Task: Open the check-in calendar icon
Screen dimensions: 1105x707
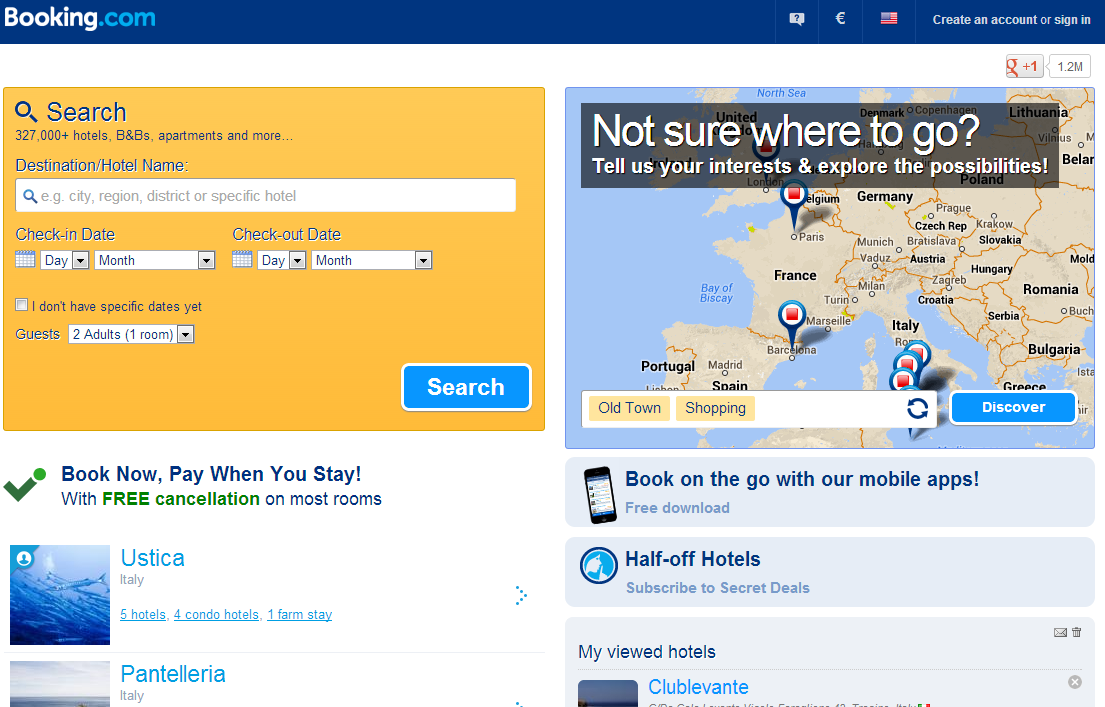Action: (x=25, y=259)
